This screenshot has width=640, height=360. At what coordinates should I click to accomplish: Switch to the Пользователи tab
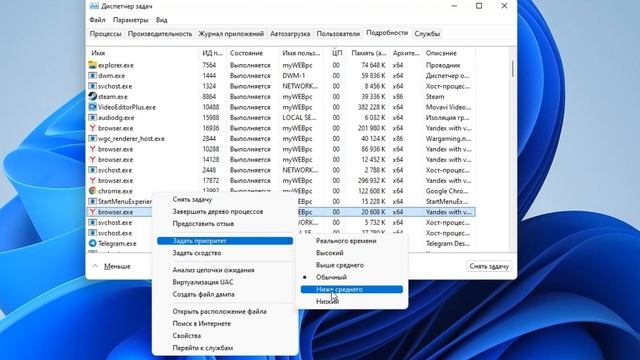pos(338,34)
